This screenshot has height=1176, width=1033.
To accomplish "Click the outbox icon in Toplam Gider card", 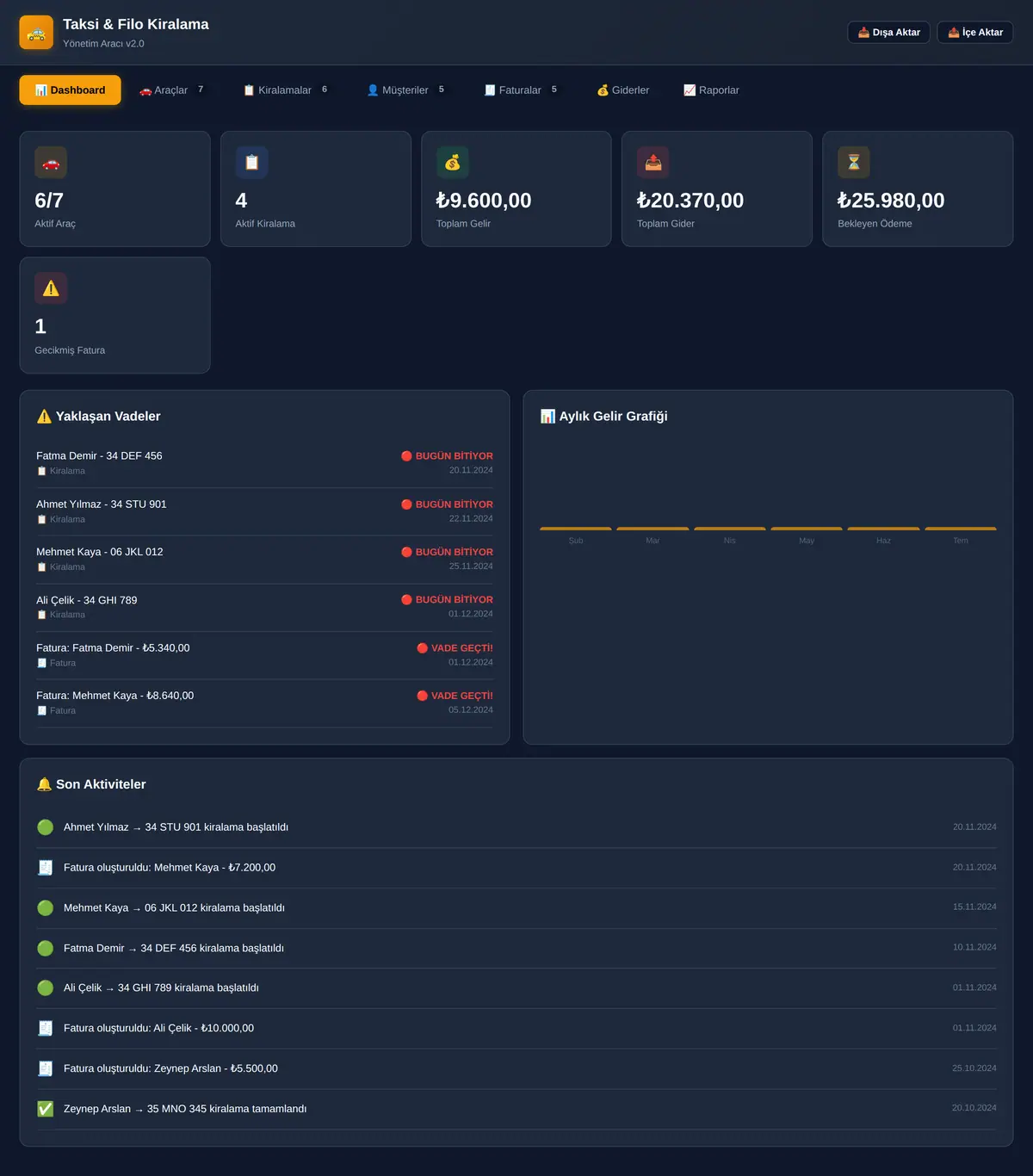I will 653,162.
